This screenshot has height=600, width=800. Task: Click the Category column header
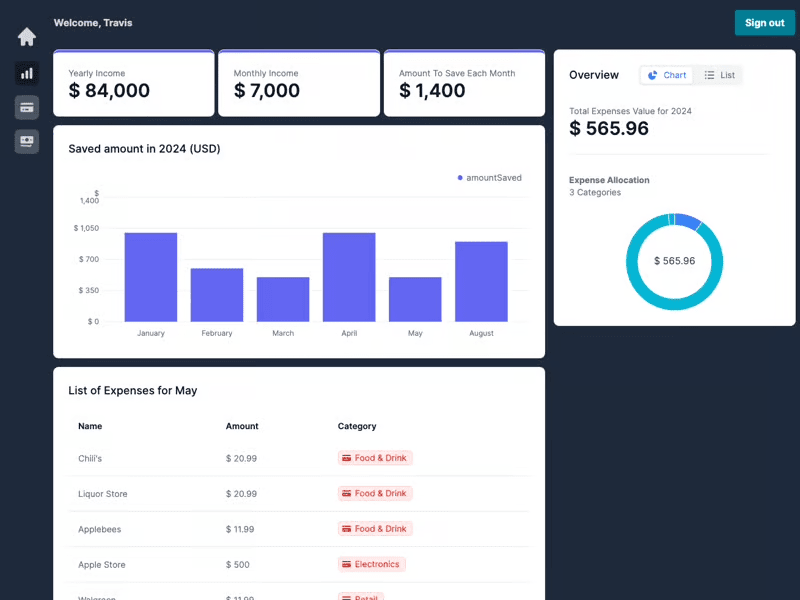357,426
